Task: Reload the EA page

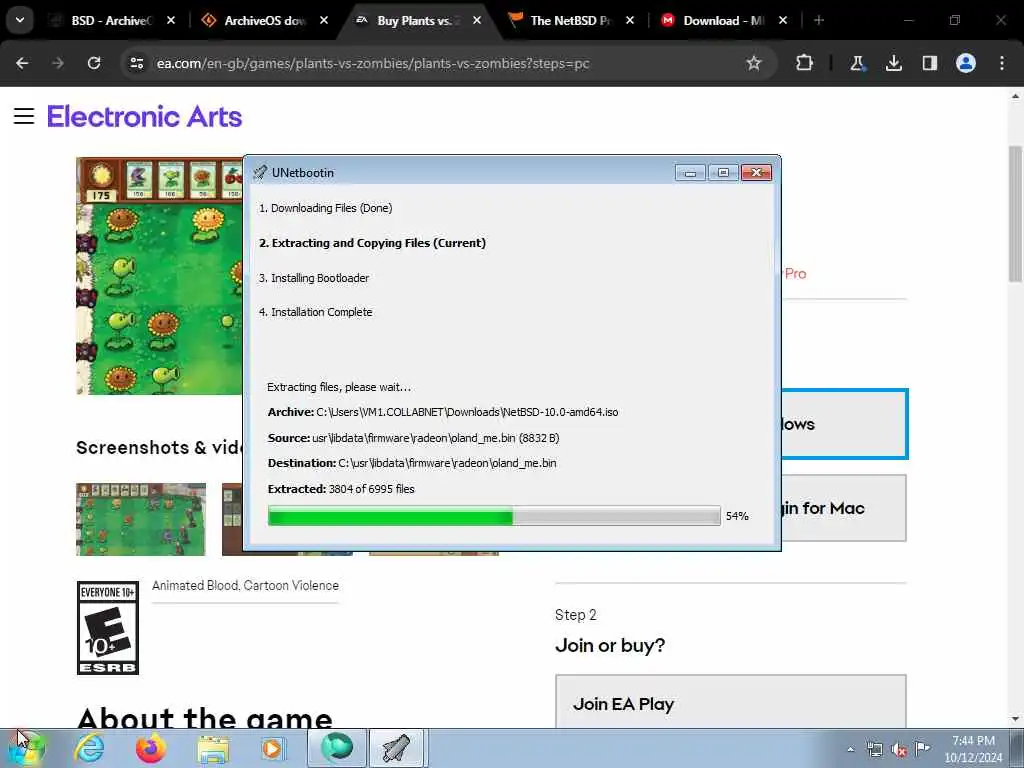Action: click(94, 63)
